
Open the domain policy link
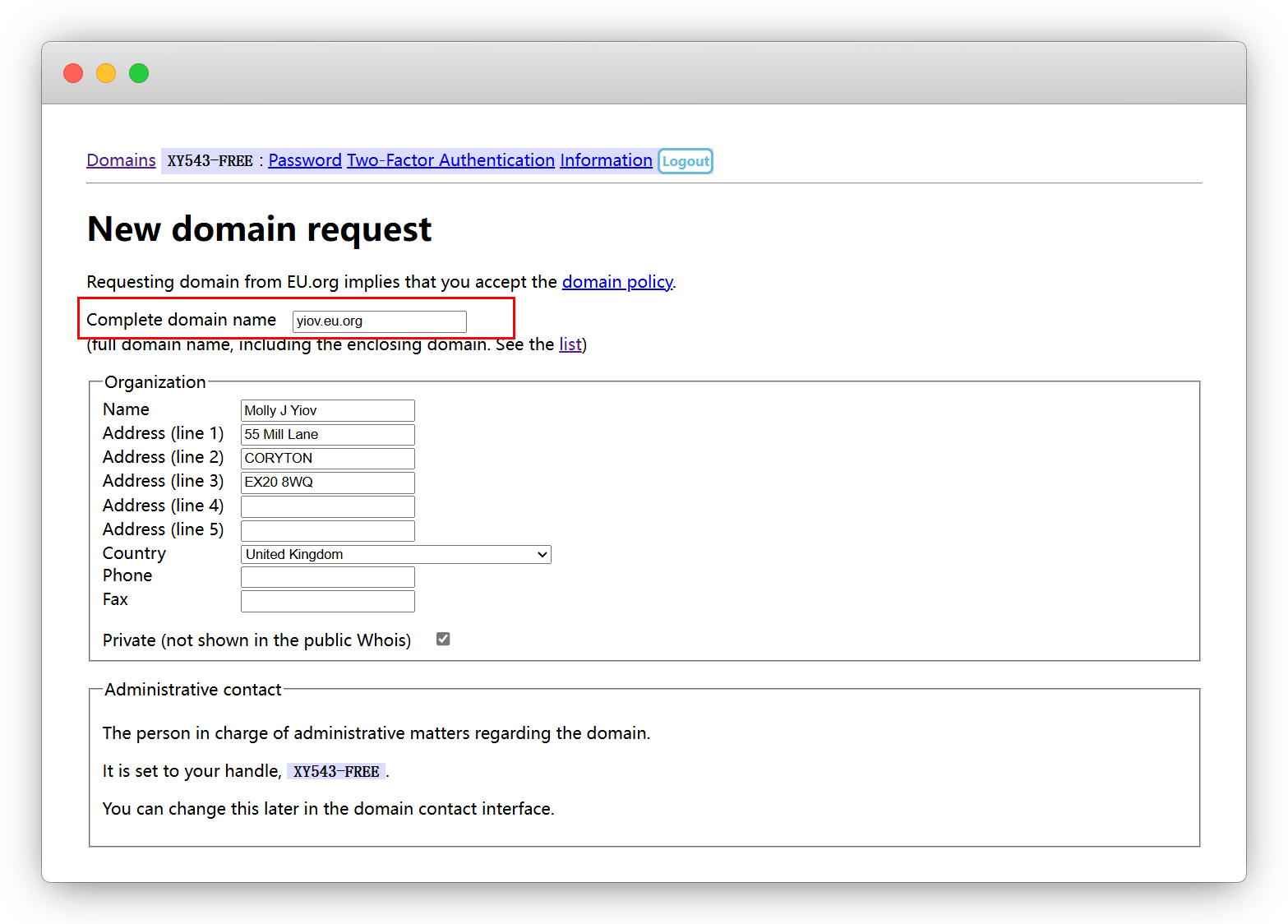[616, 282]
